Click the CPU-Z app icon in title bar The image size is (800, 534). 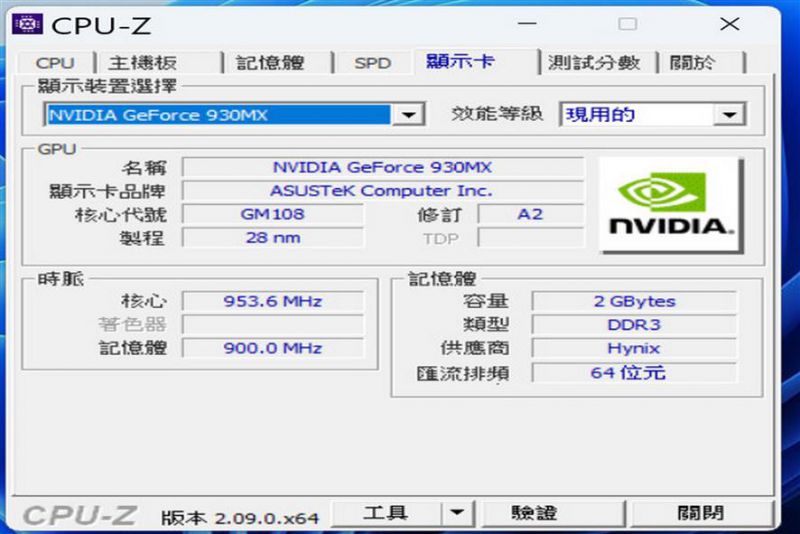pyautogui.click(x=27, y=24)
